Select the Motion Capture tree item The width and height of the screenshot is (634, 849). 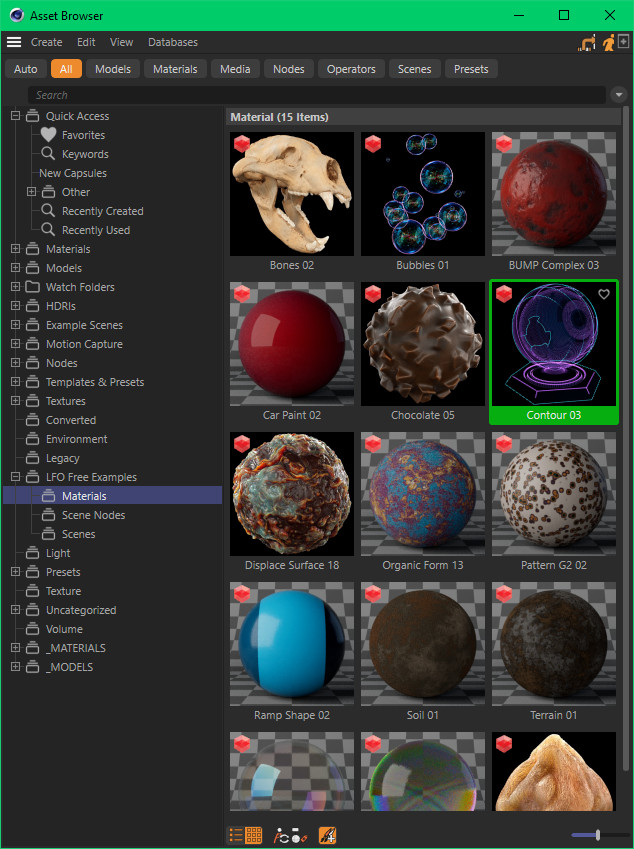[84, 344]
